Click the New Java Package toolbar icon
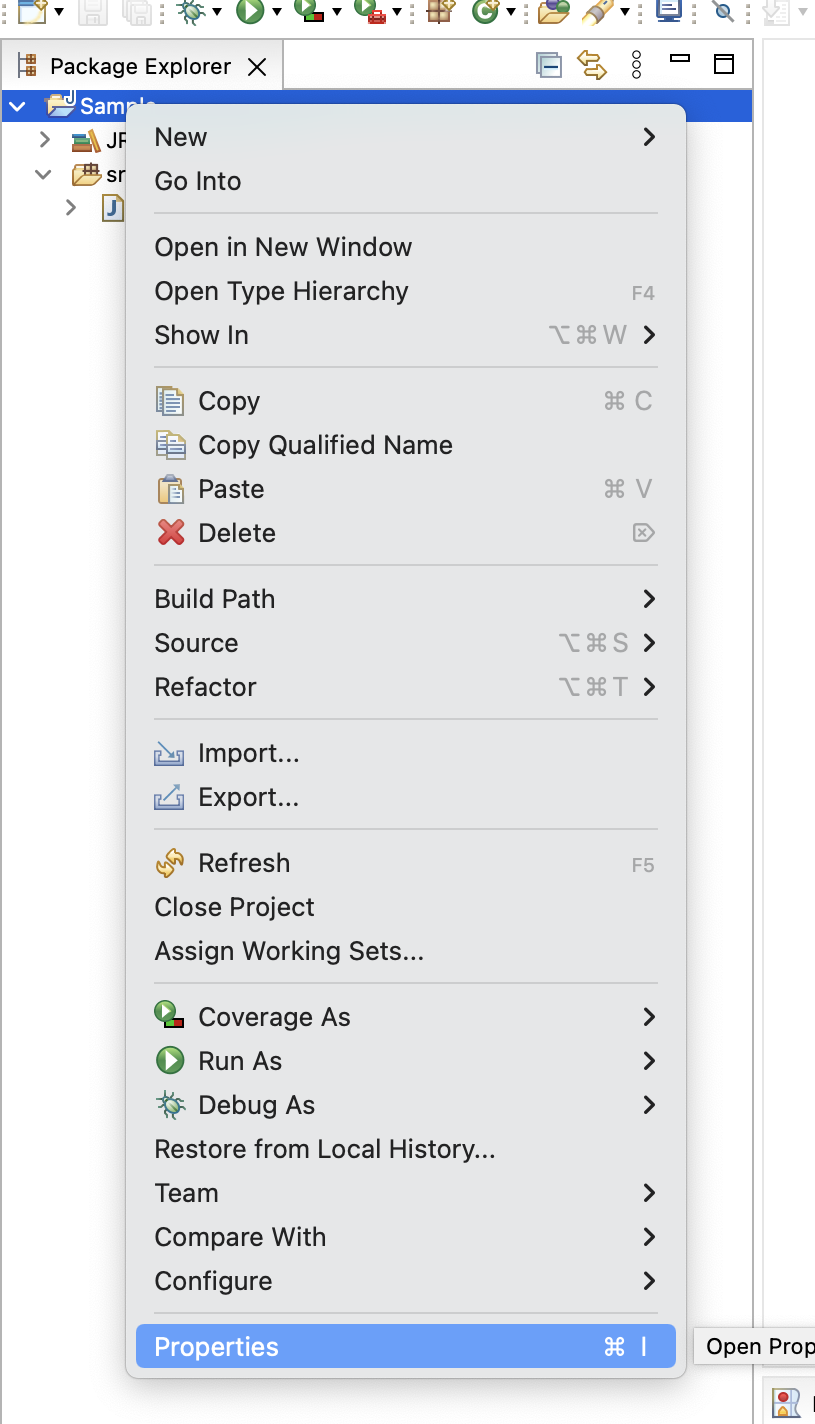The image size is (815, 1424). coord(438,11)
